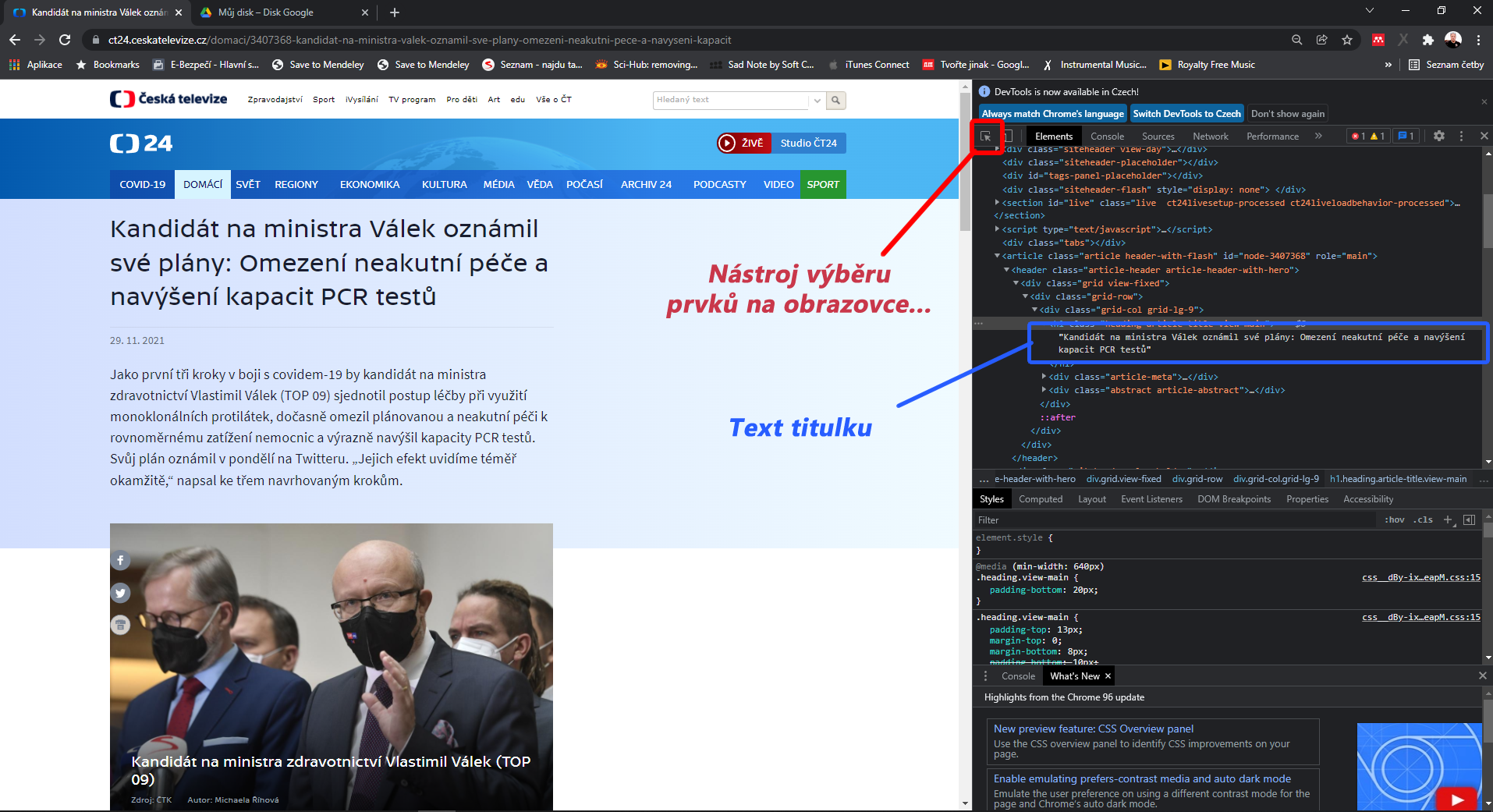Select div.grid-row in the breadcrumb bar

[1197, 479]
